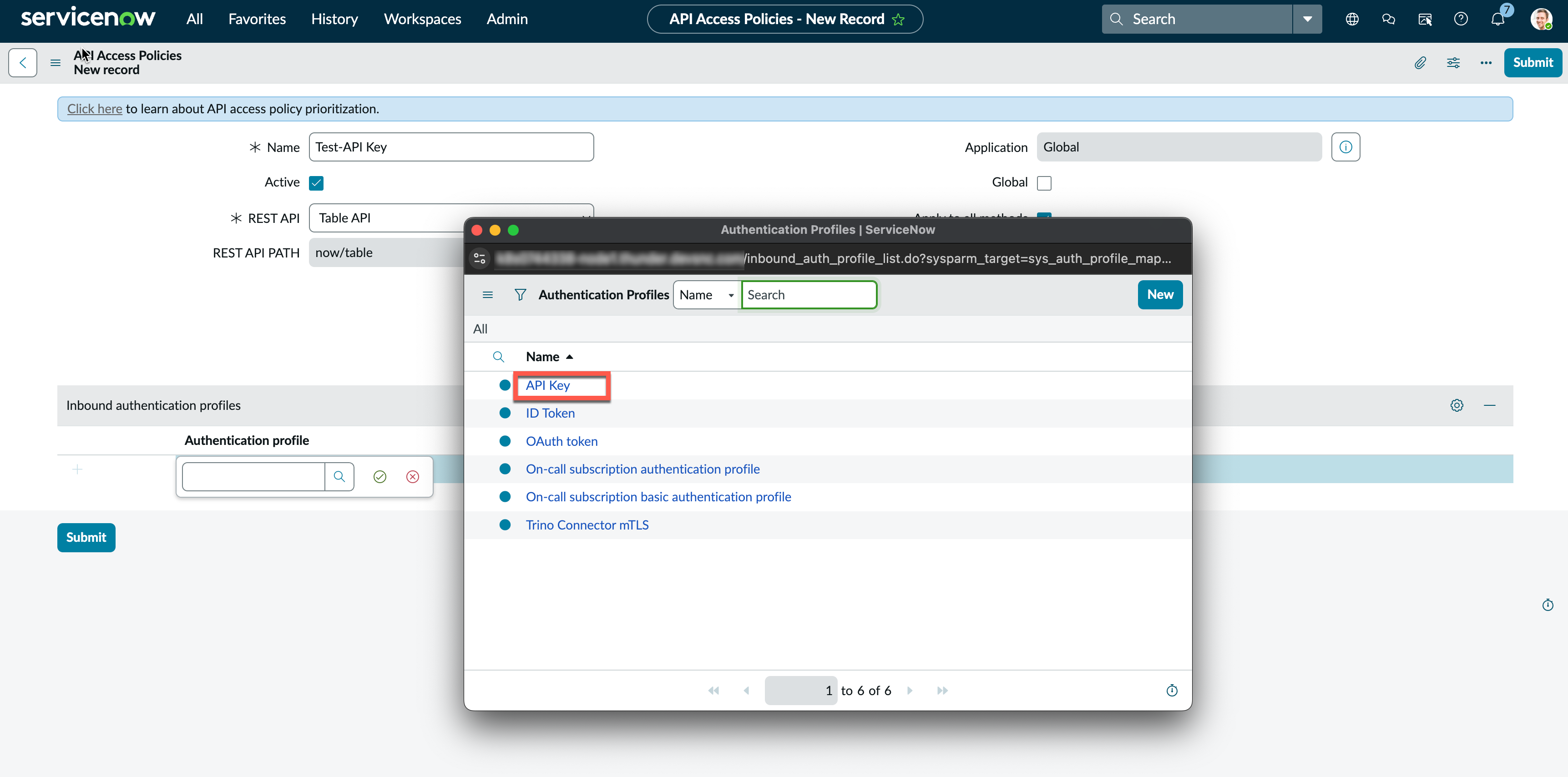Click the previous page arrow in popup pagination

point(746,691)
